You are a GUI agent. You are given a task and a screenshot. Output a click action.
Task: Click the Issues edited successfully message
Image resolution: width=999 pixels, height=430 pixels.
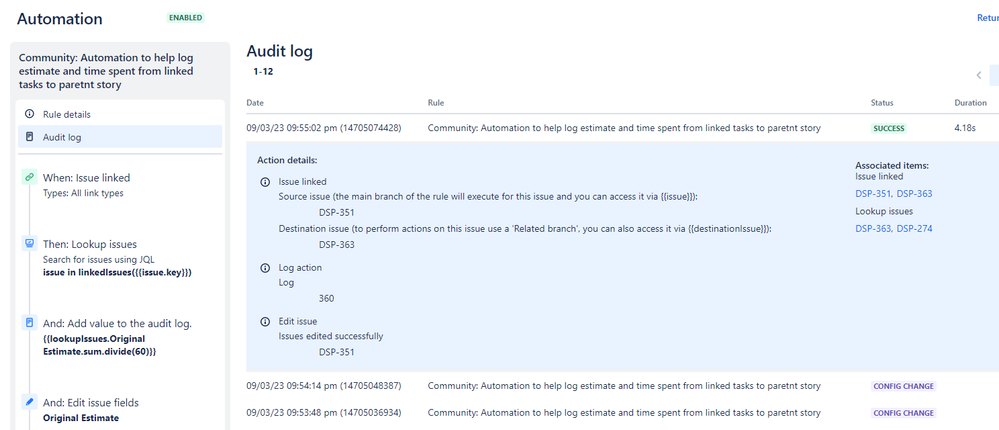click(x=331, y=336)
